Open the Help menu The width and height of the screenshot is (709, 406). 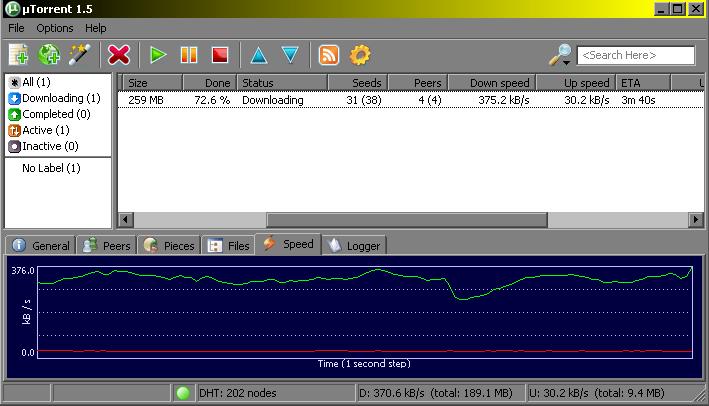pos(95,28)
